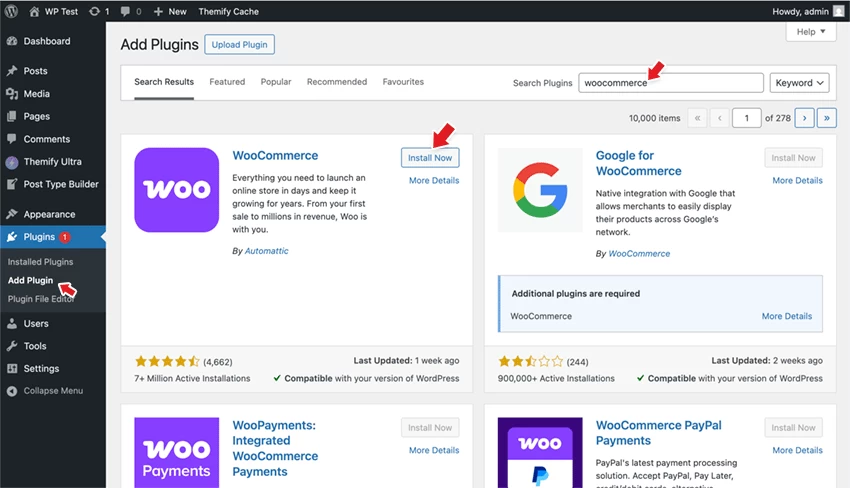
Task: Click the Woo PayPal logo thumbnail
Action: pyautogui.click(x=540, y=453)
